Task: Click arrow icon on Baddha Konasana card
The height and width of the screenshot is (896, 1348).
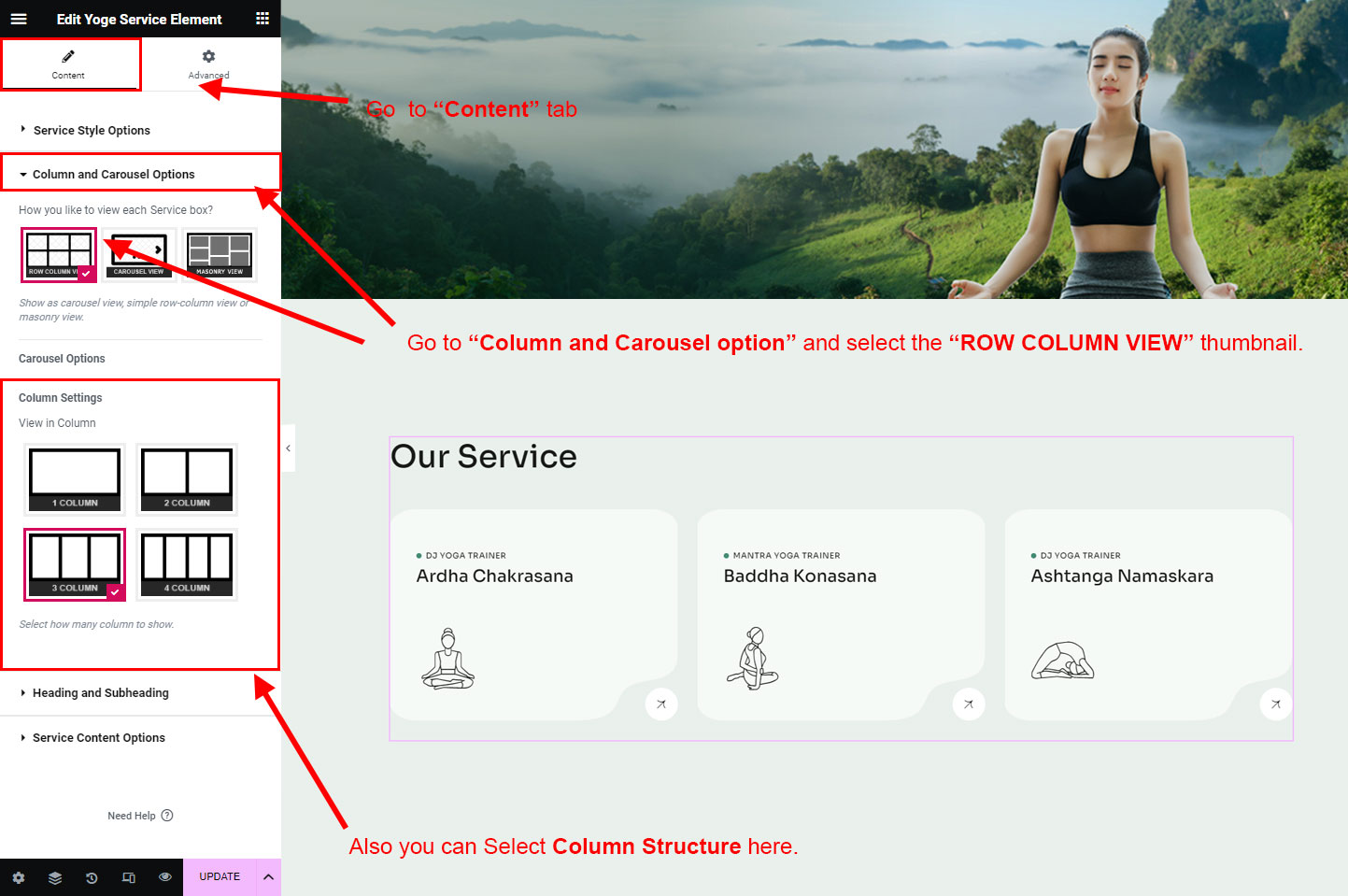Action: pyautogui.click(x=969, y=704)
